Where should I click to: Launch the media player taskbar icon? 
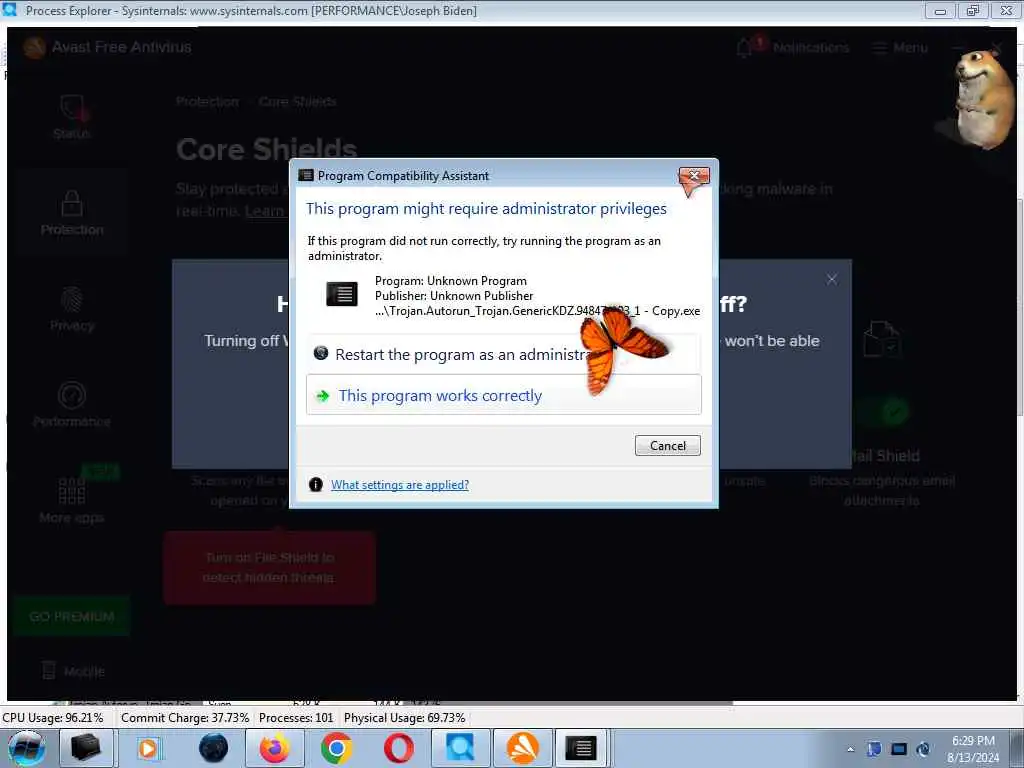click(x=148, y=748)
